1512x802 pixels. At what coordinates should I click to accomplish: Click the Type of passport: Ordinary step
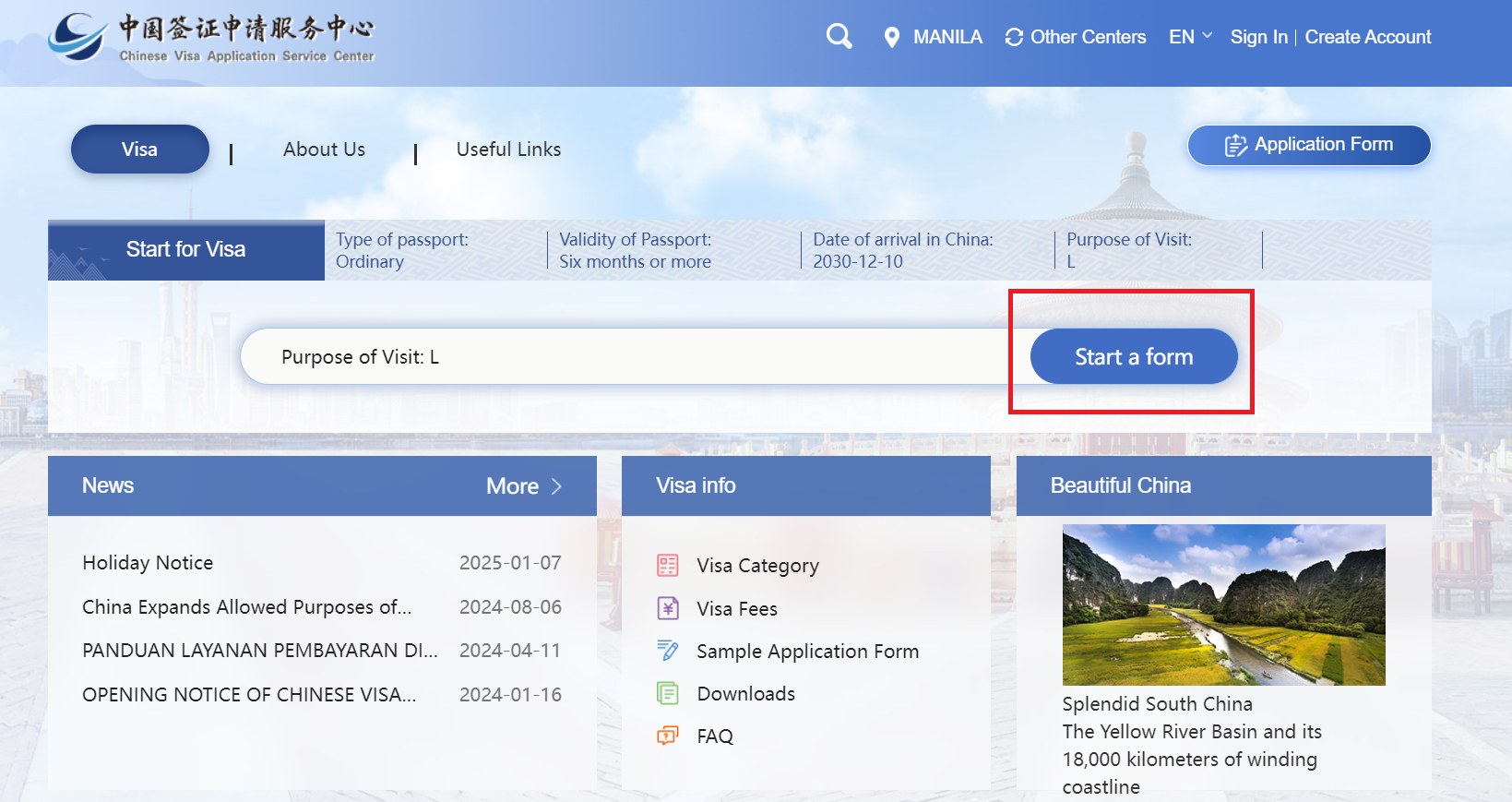402,250
